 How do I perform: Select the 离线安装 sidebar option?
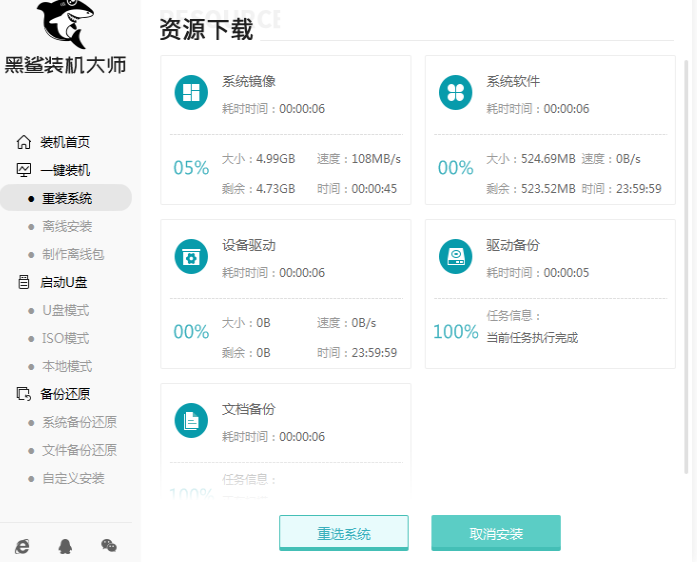[67, 226]
